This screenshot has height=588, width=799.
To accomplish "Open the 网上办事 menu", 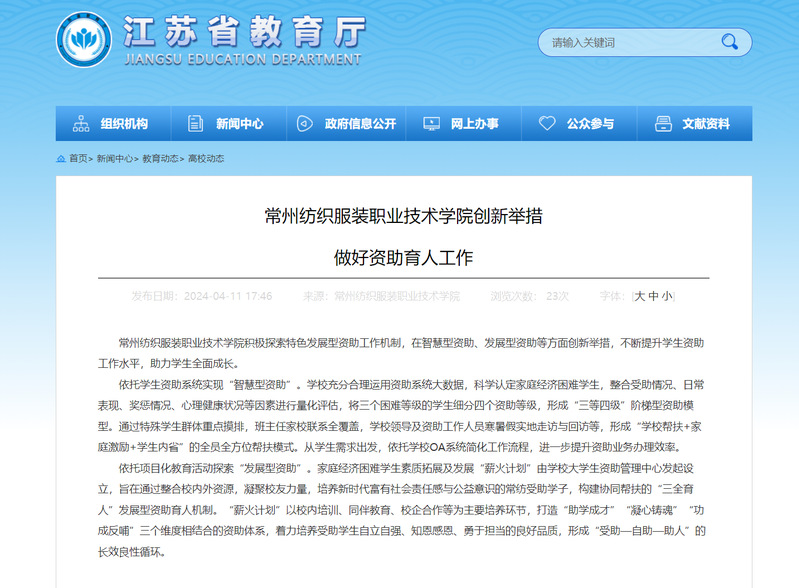I will pyautogui.click(x=475, y=124).
